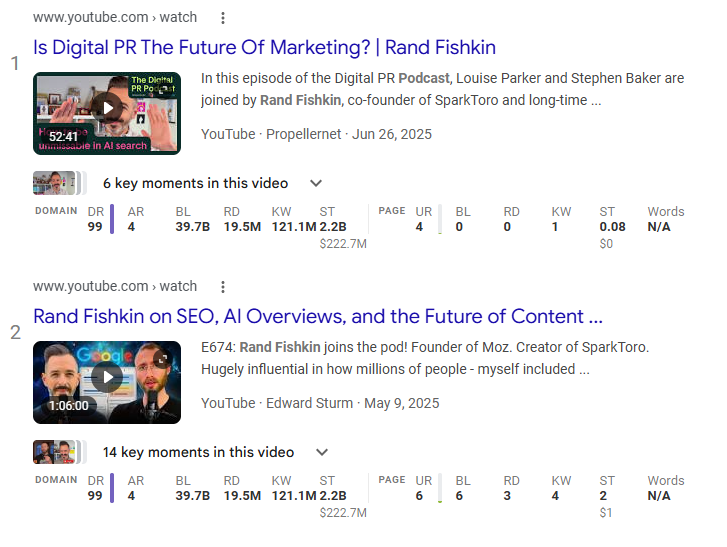Play the Edward Sturm podcast video thumbnail

click(x=107, y=377)
